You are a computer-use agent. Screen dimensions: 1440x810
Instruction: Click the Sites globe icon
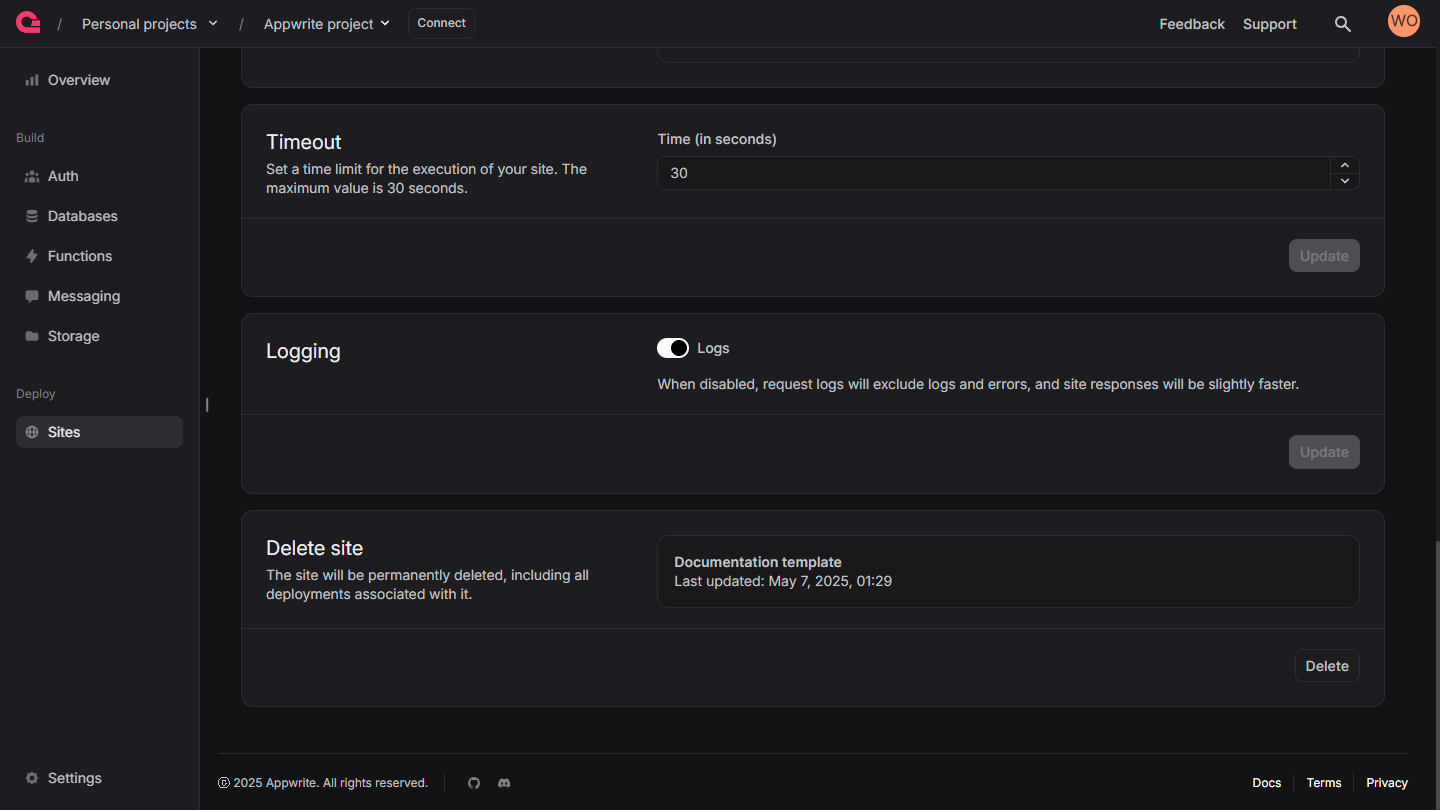pos(32,432)
